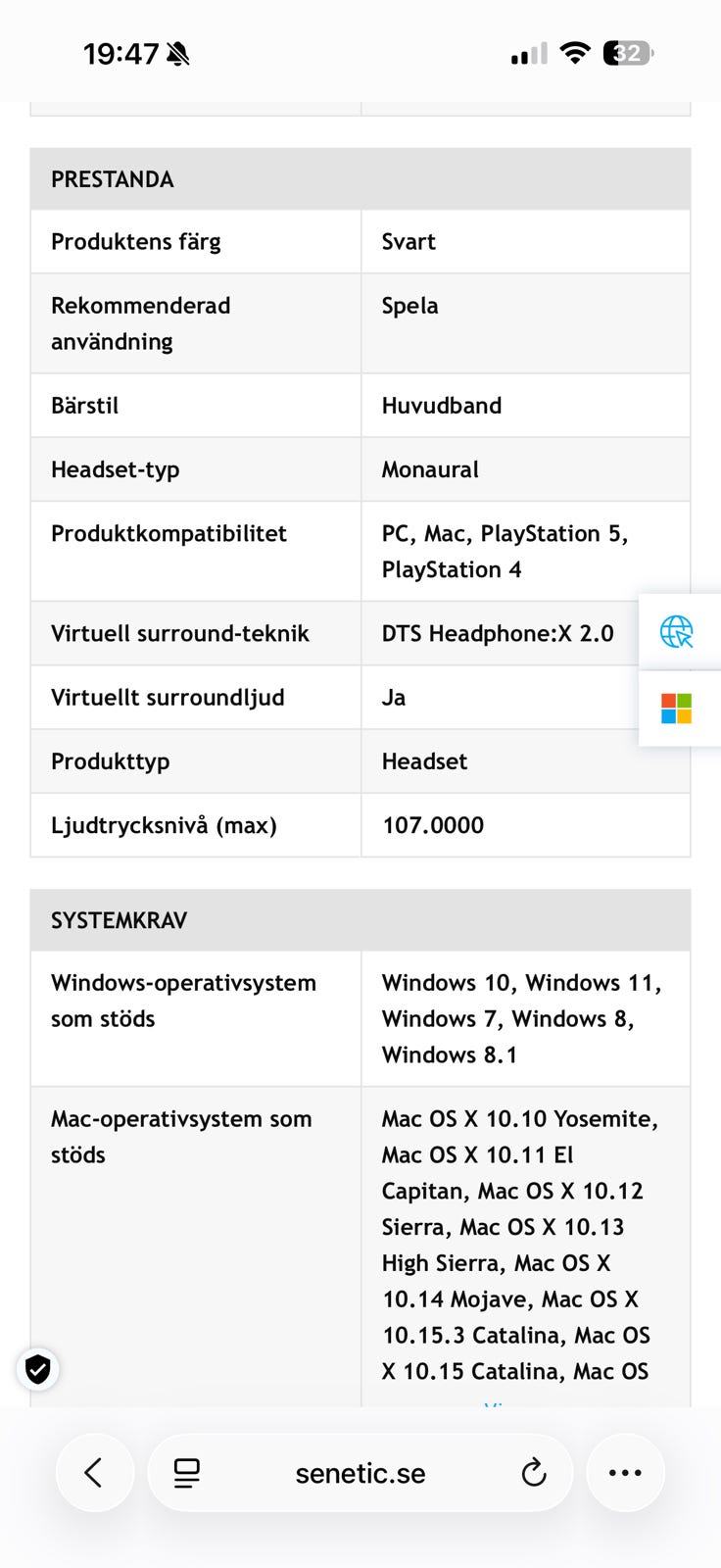Viewport: 721px width, 1568px height.
Task: Tap the SYSTEMKRAV section header
Action: (x=119, y=920)
